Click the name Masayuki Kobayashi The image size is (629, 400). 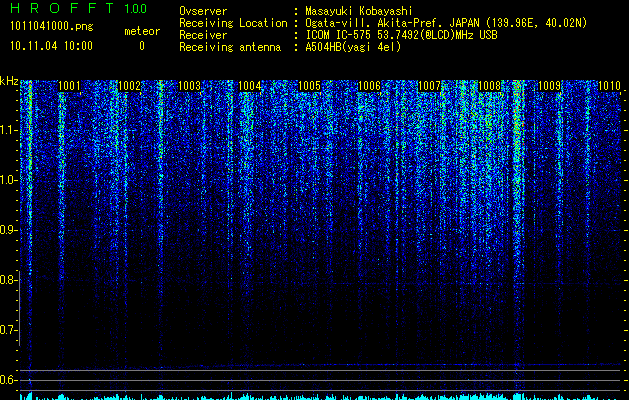[x=359, y=11]
